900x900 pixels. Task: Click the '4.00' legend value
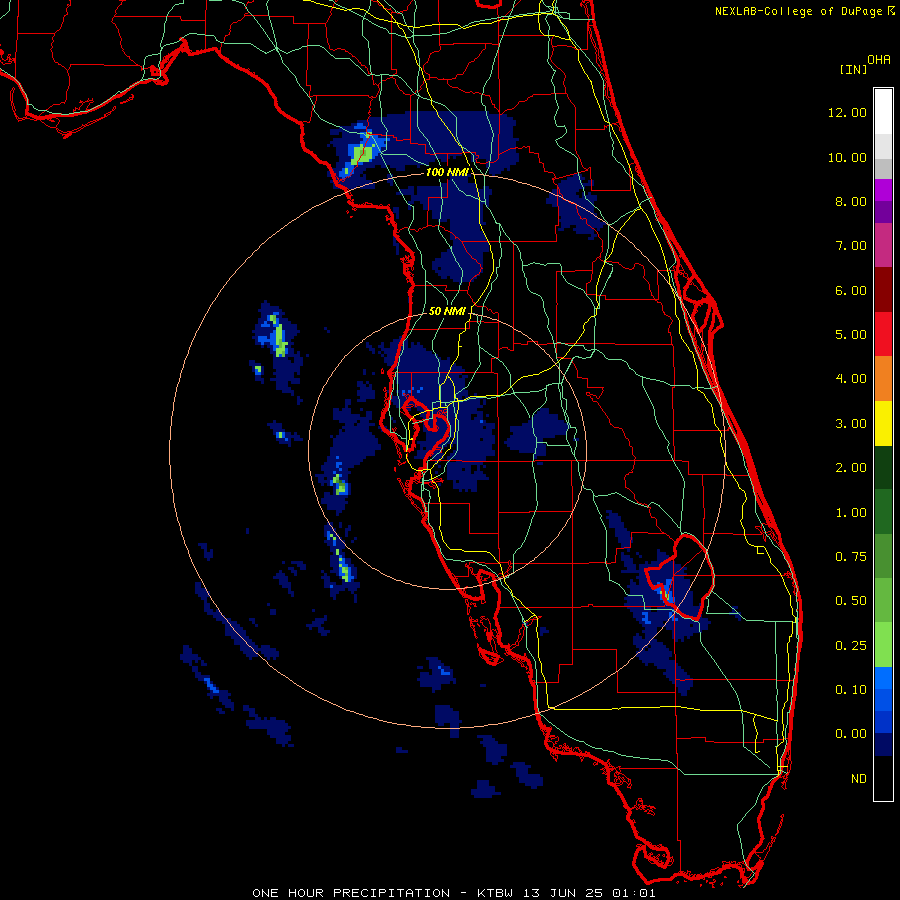[x=851, y=379]
